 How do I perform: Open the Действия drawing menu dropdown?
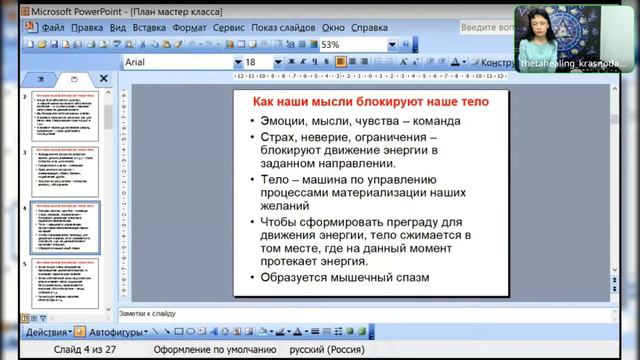click(49, 332)
